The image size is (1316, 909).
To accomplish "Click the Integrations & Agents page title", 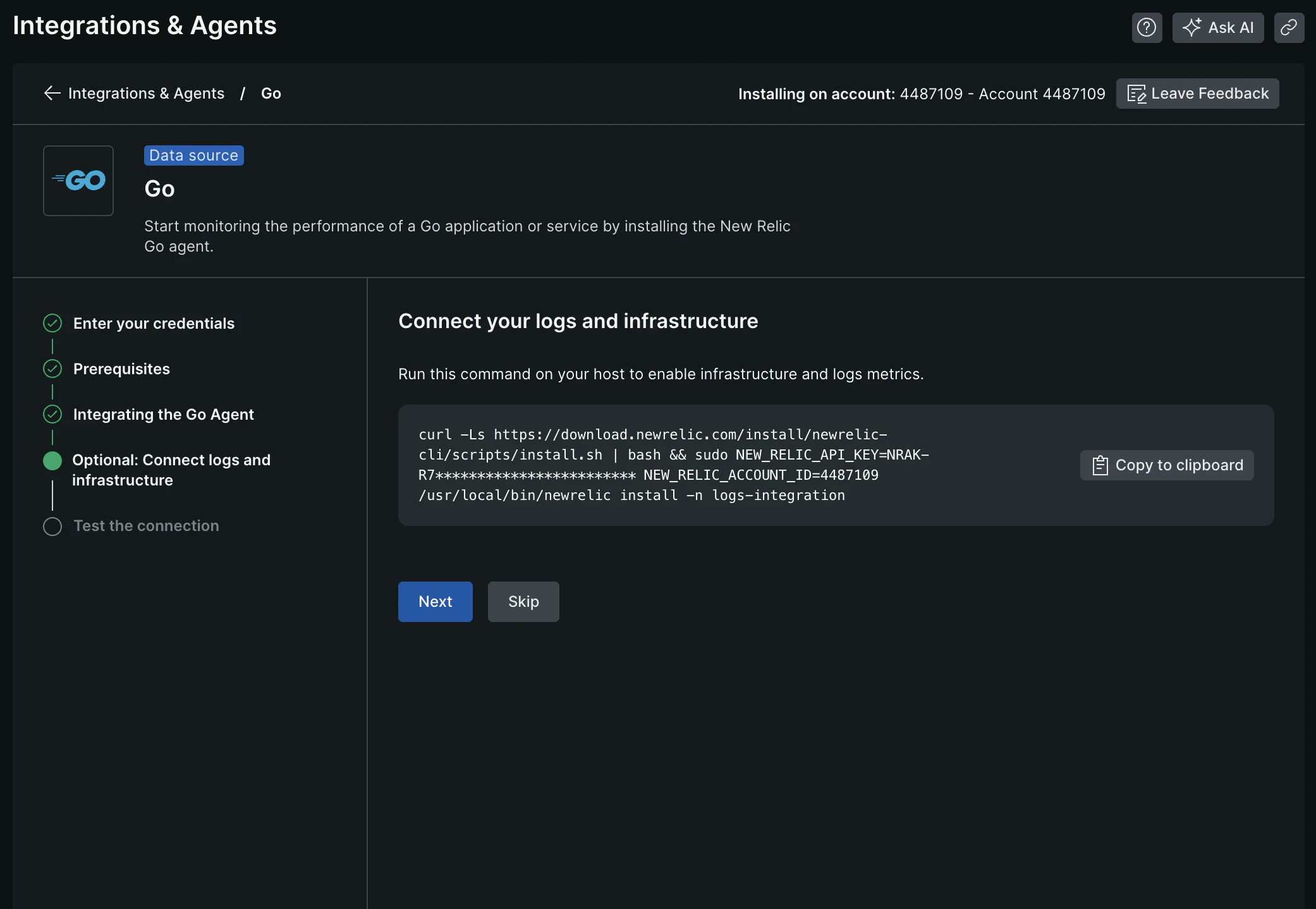I will click(x=145, y=26).
